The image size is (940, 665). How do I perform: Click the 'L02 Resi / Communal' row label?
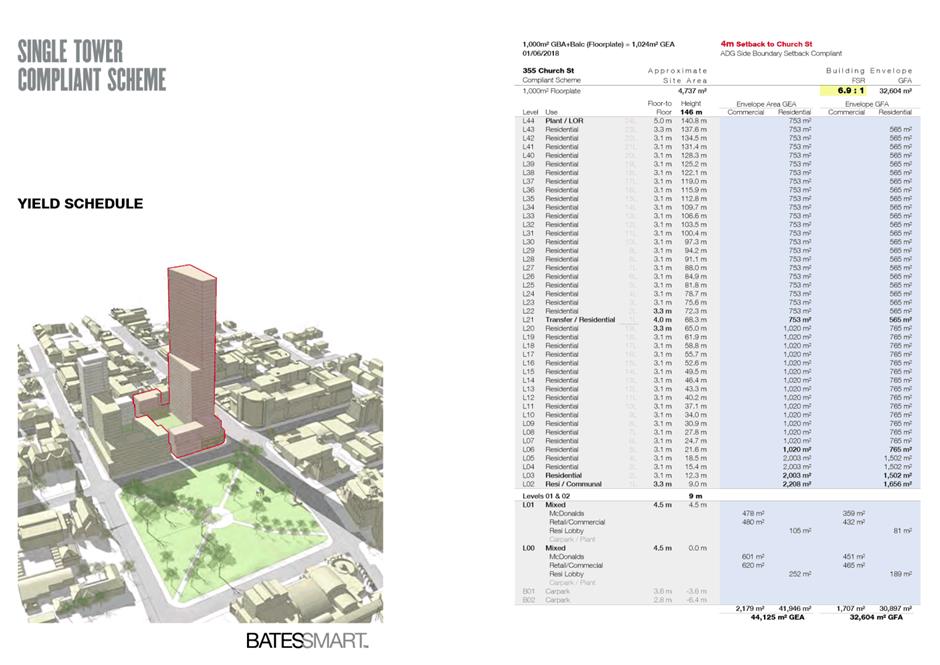(x=562, y=484)
